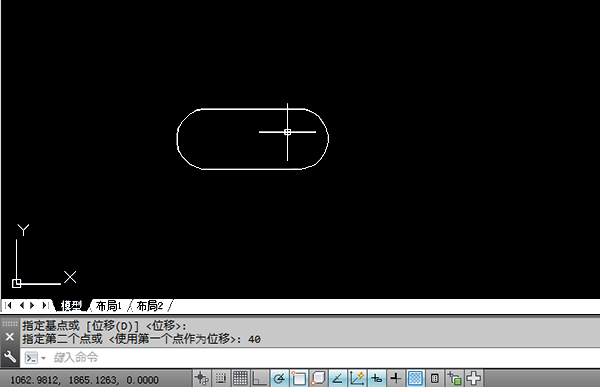
Task: Click the Show/Hide Lineweight plus icon
Action: [396, 379]
